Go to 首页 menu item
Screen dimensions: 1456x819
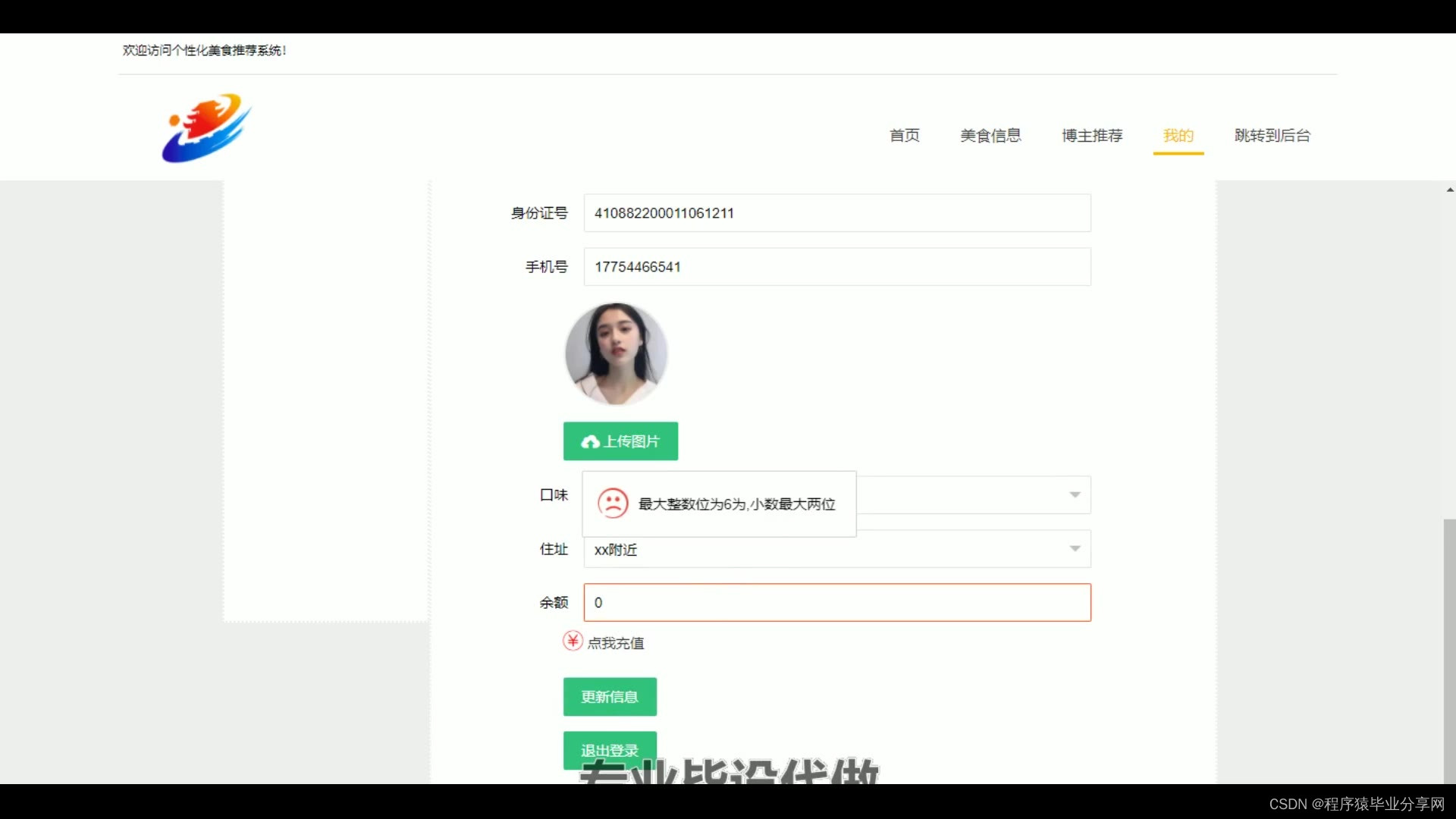pyautogui.click(x=904, y=136)
